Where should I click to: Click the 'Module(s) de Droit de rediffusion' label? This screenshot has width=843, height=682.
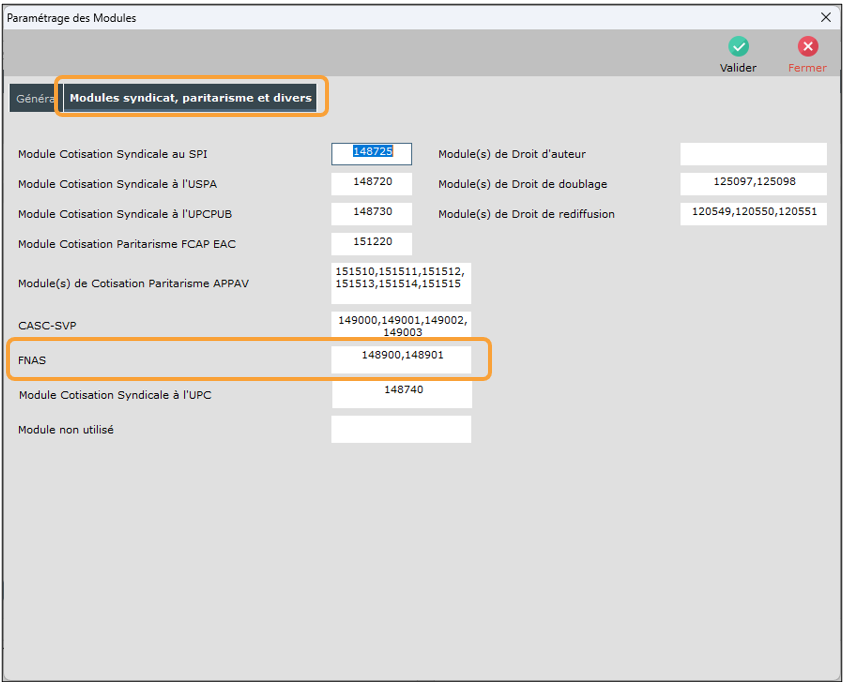tap(526, 214)
